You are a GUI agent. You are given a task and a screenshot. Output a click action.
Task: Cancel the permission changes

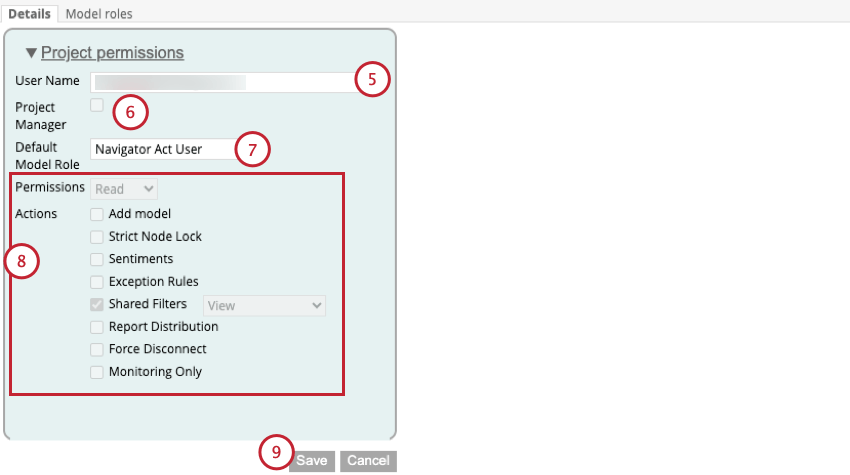tap(369, 461)
